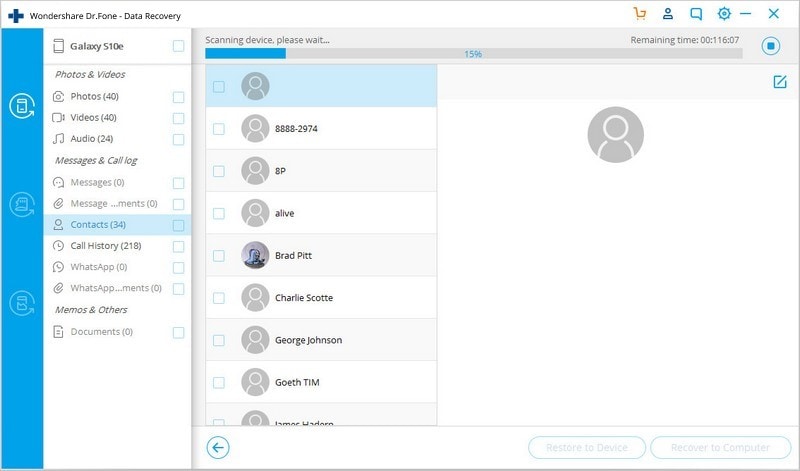Click the Recover to Computer button
Image resolution: width=800 pixels, height=471 pixels.
(x=720, y=448)
